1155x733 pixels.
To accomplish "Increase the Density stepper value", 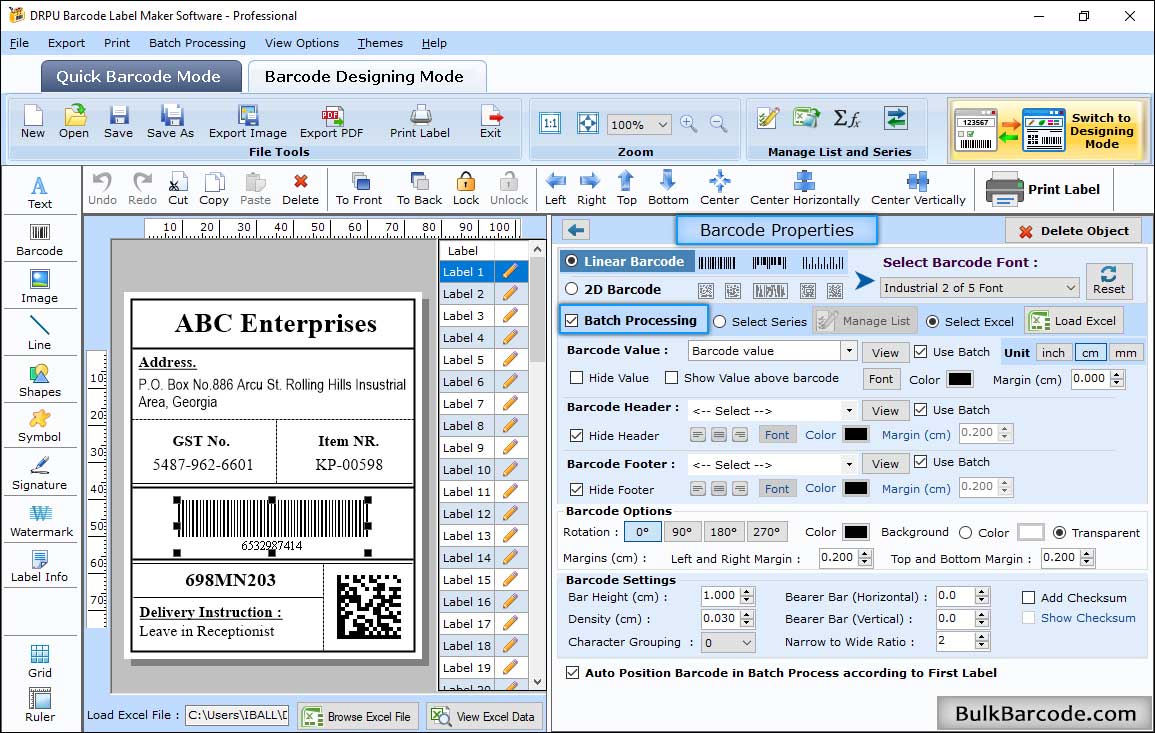I will (x=748, y=614).
